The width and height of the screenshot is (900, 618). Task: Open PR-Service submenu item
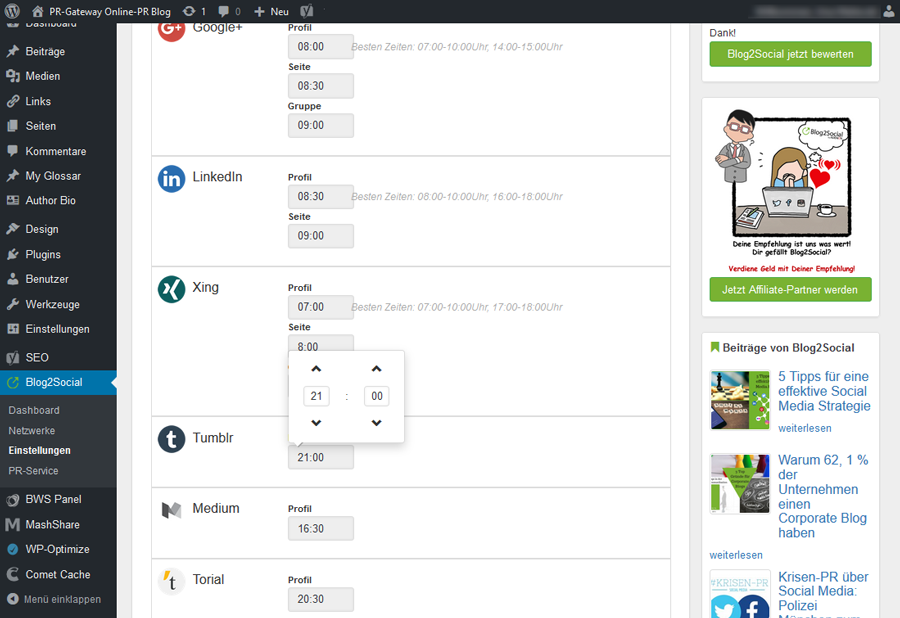coord(33,471)
